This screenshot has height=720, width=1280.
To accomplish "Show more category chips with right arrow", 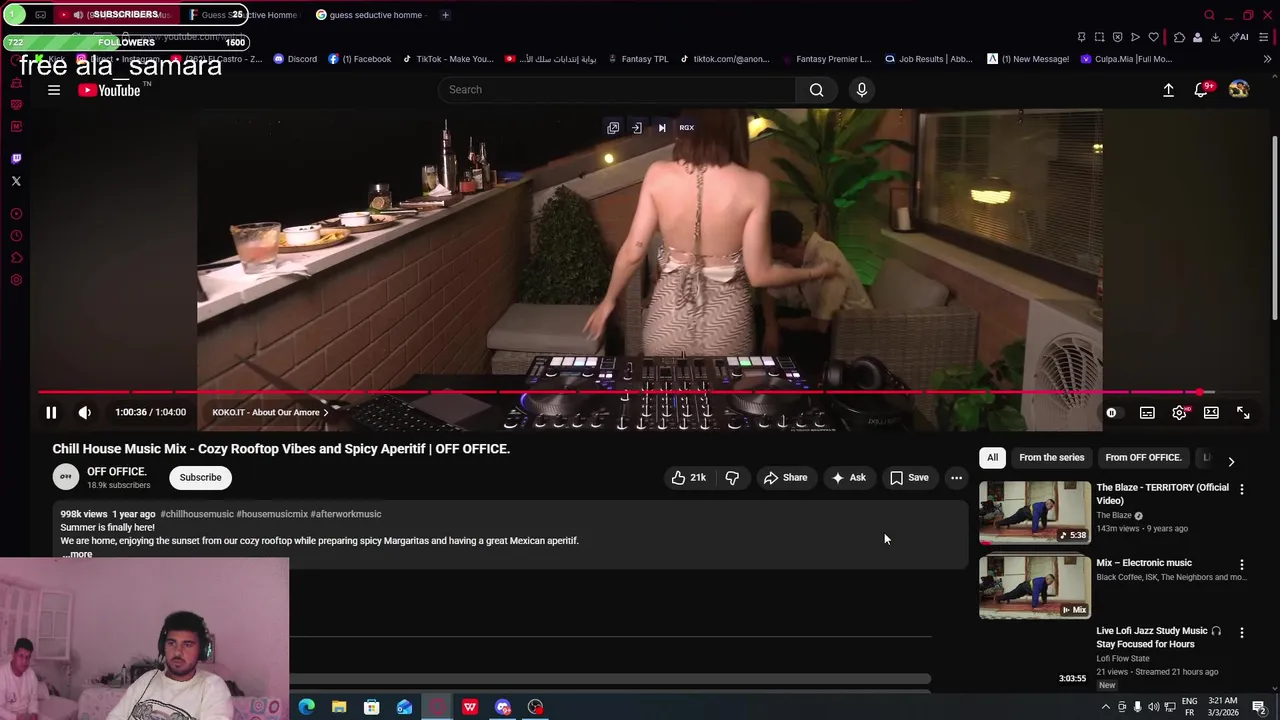I will point(1231,461).
